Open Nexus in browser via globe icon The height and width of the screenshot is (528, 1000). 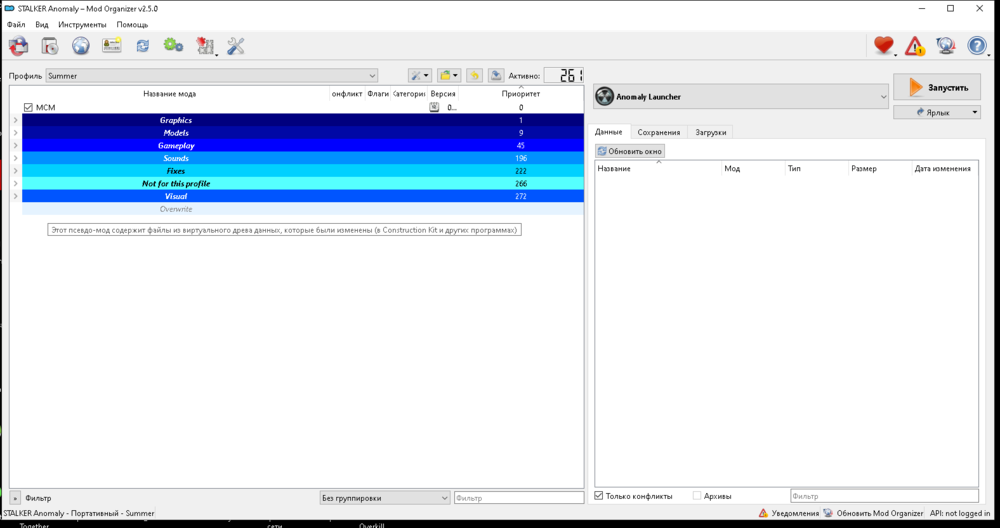pos(80,46)
